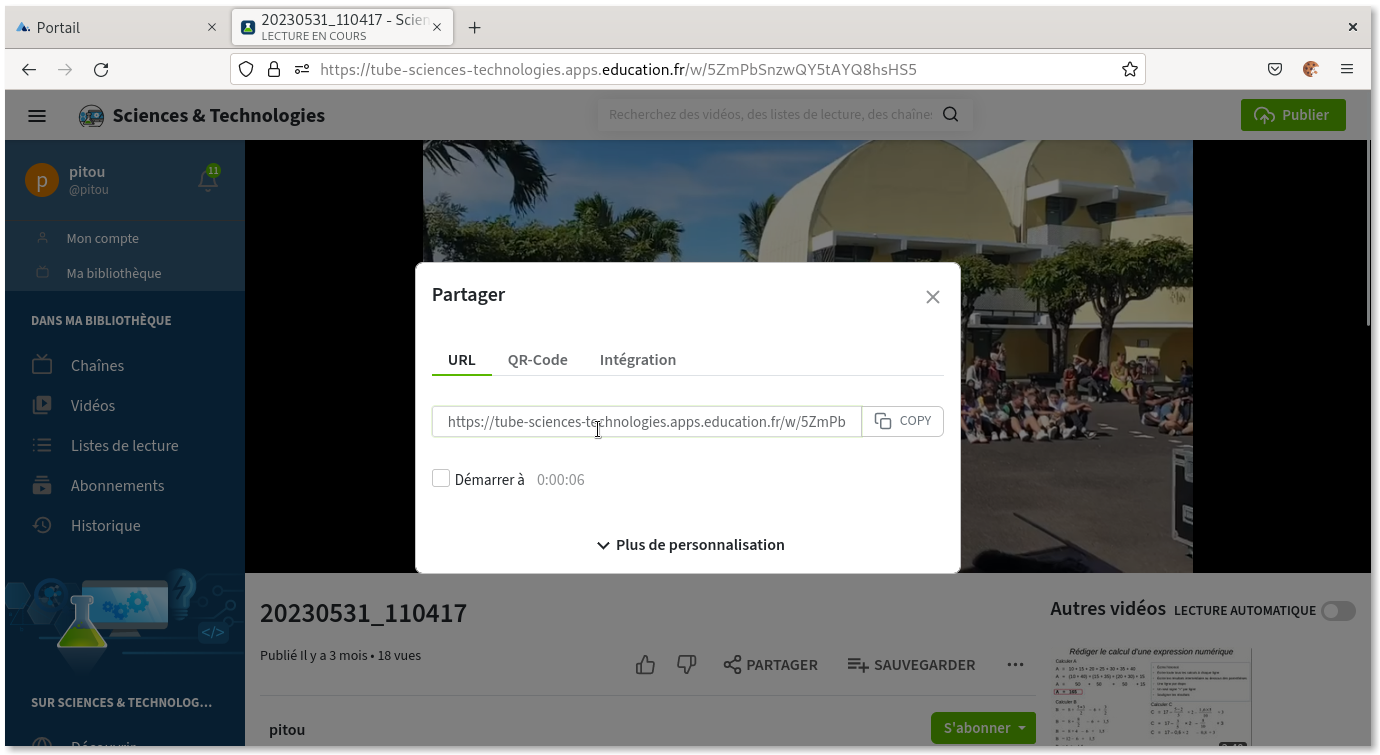The width and height of the screenshot is (1380, 755).
Task: Switch to the Intégration tab
Action: 637,360
